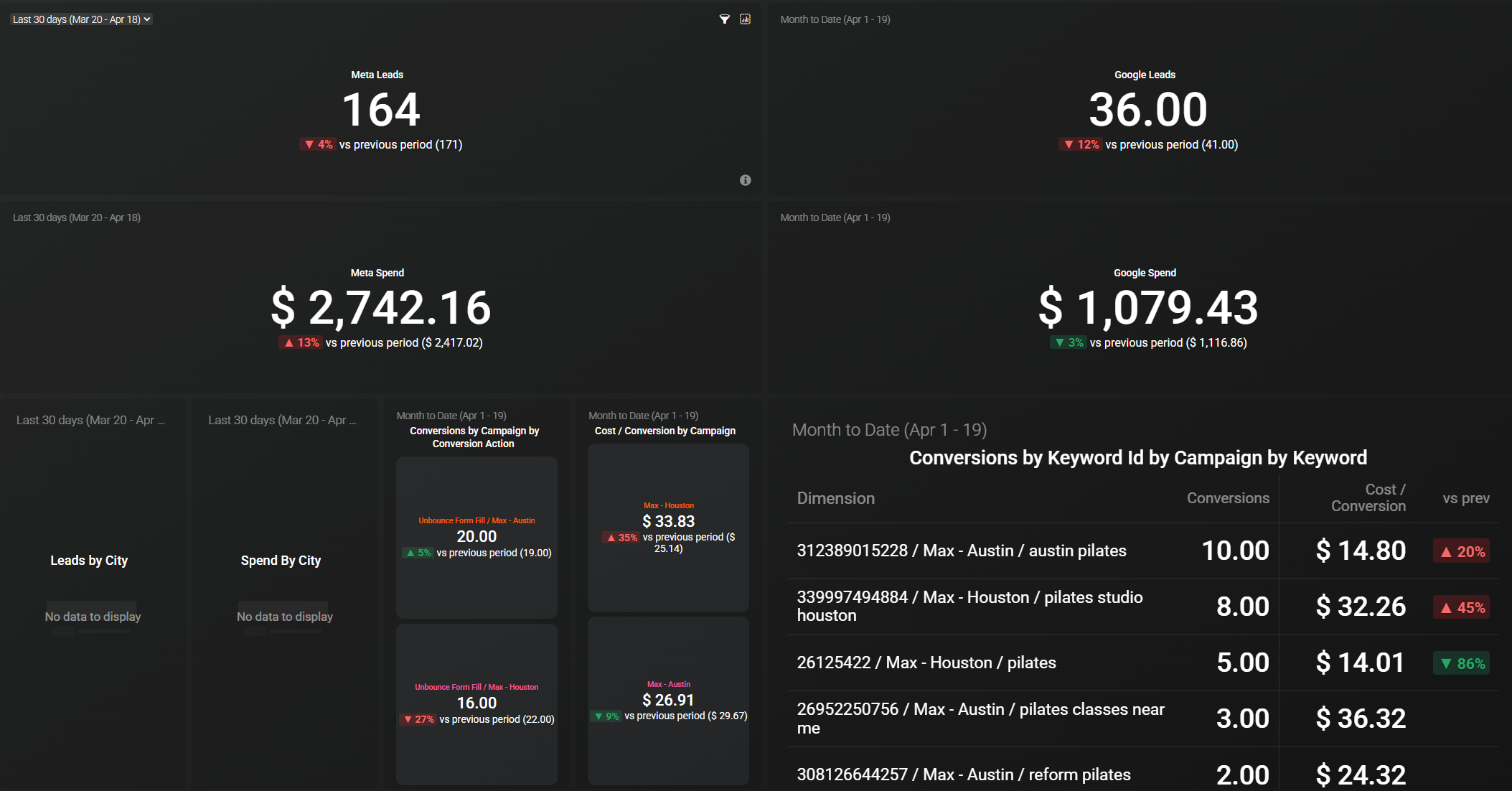Select the austin pilates keyword row

(x=962, y=551)
